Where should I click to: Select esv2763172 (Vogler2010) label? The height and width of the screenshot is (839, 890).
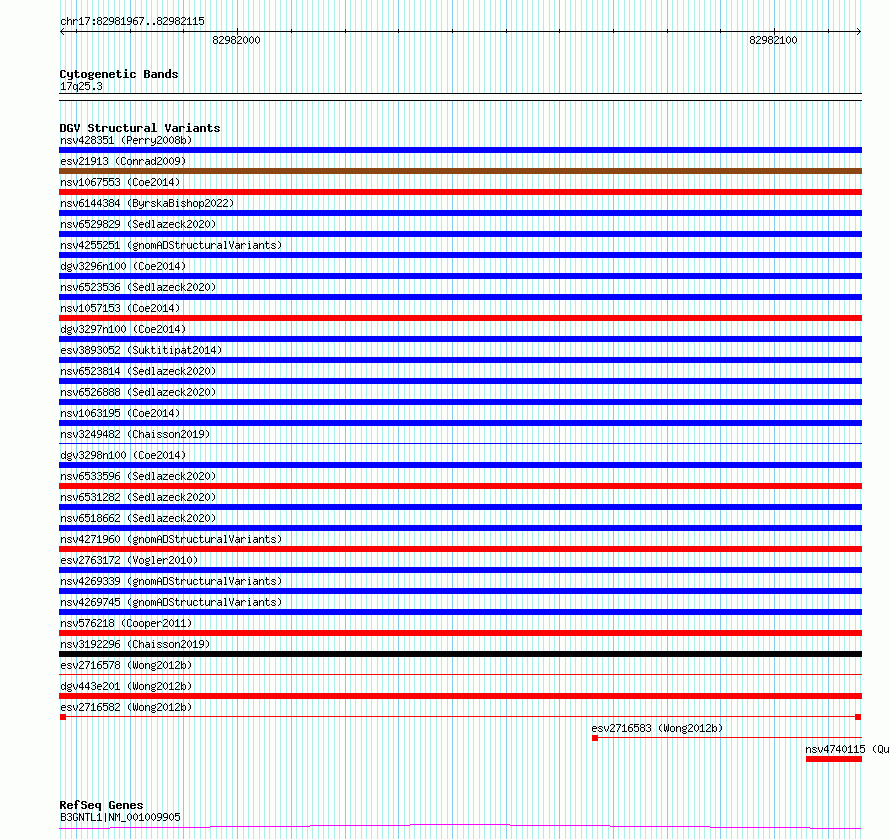point(129,560)
